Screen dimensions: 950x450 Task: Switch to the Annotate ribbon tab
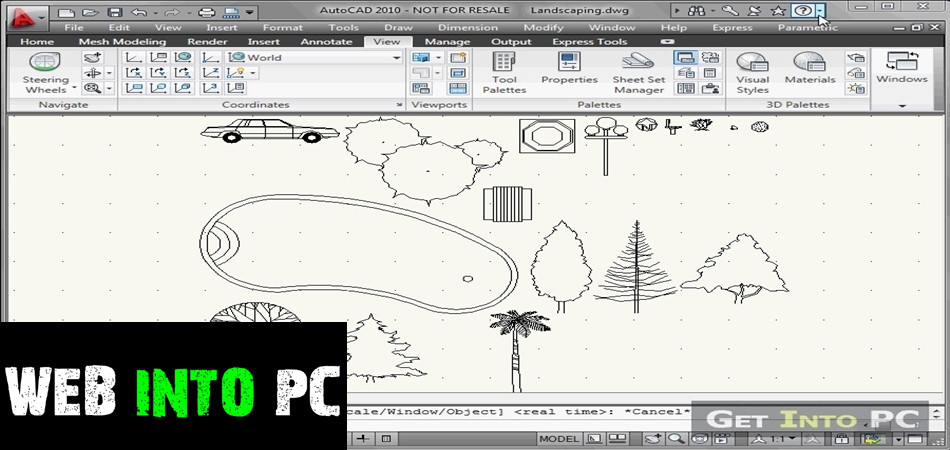point(326,41)
